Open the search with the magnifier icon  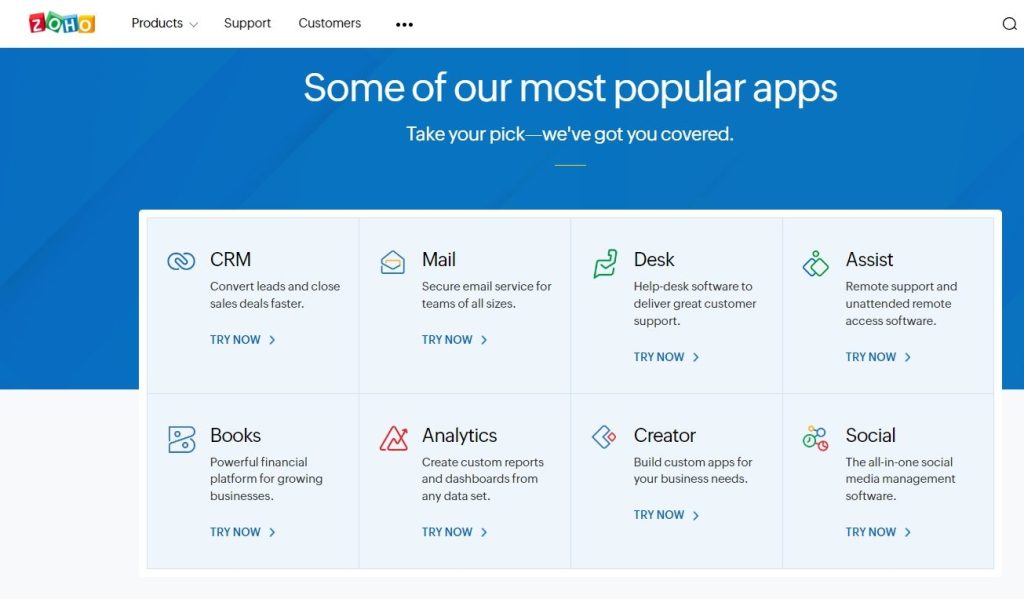(1009, 23)
